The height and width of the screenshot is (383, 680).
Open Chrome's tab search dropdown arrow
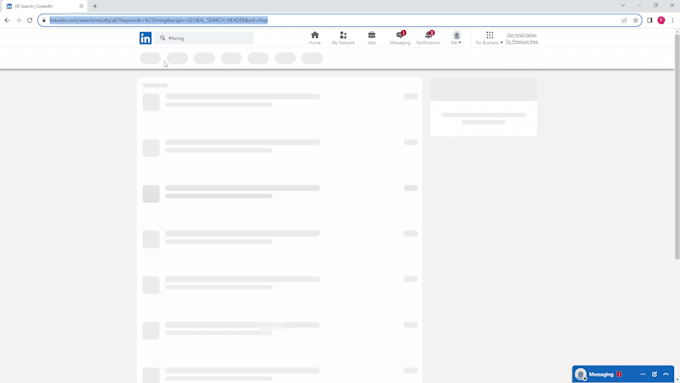[x=623, y=6]
